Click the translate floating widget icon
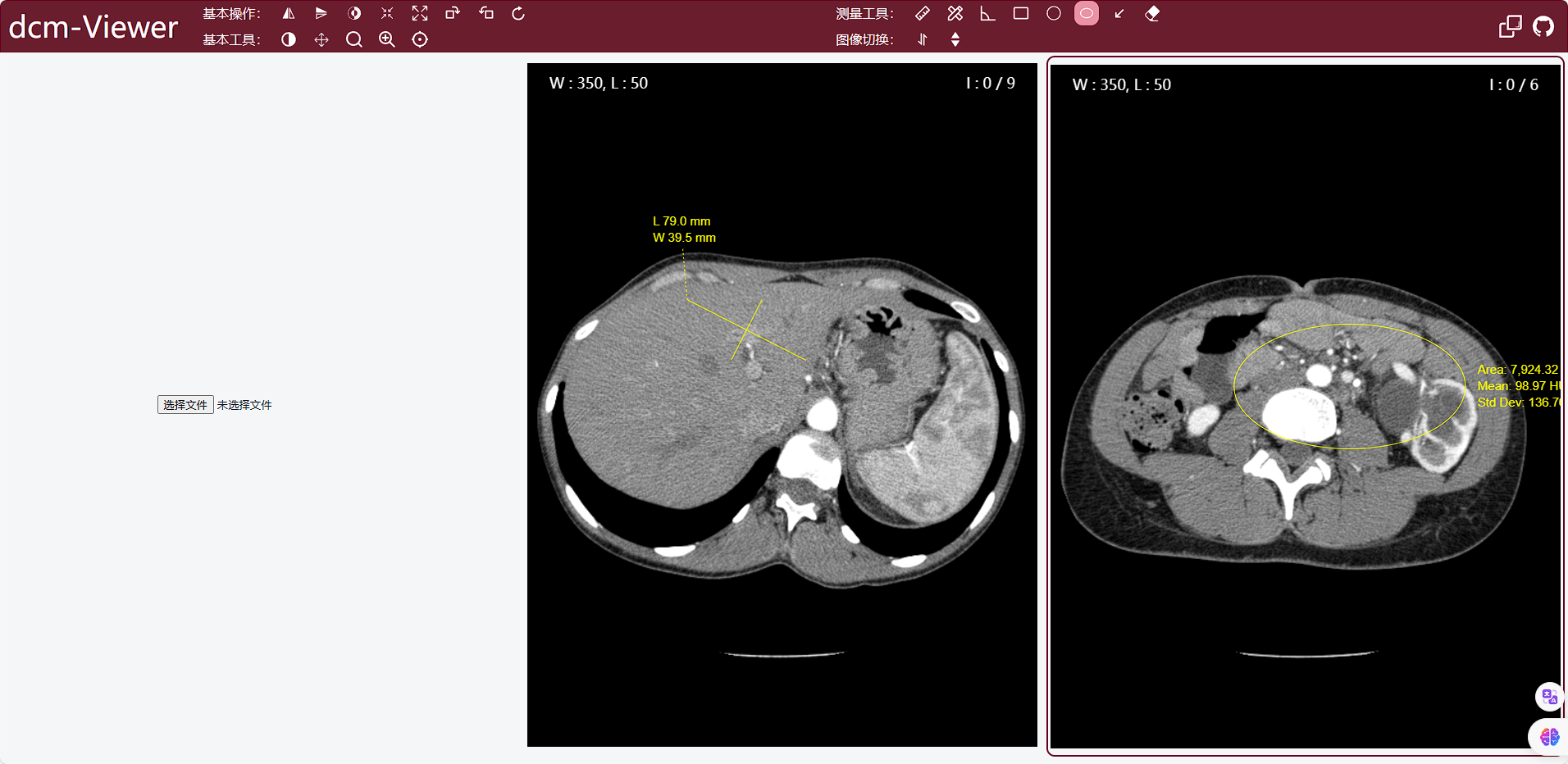Viewport: 1568px width, 764px height. tap(1549, 697)
